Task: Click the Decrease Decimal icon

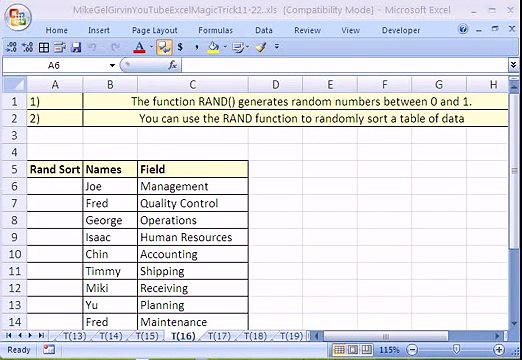Action: pos(12,47)
